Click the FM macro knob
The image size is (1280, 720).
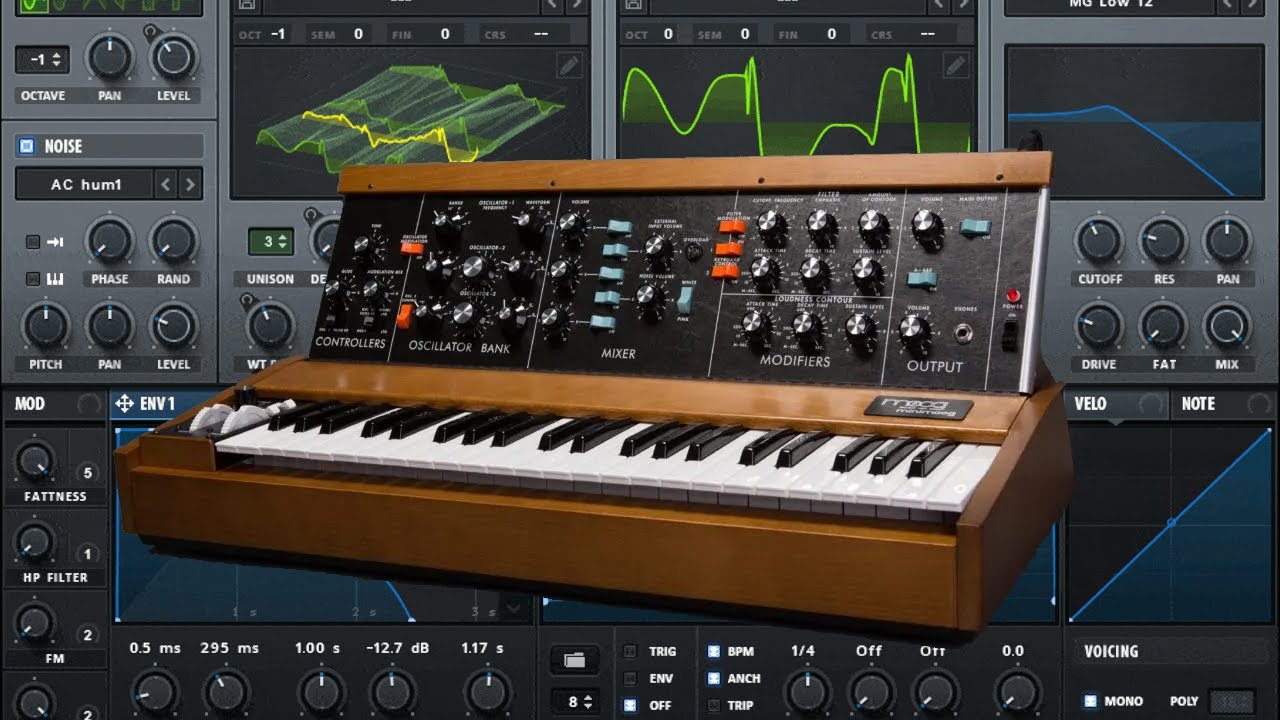pyautogui.click(x=35, y=622)
